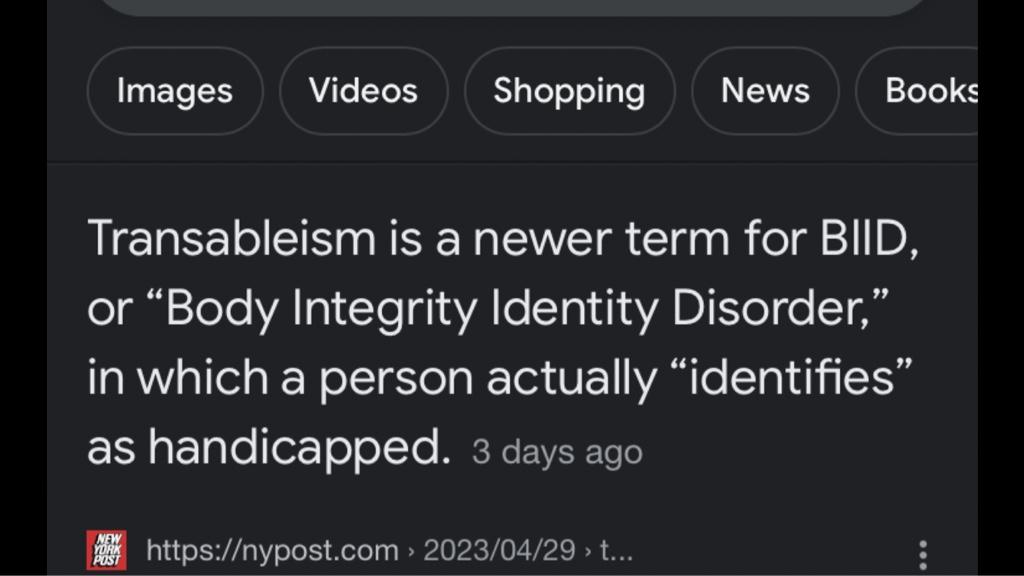This screenshot has width=1024, height=576.
Task: Open the three-dot more options menu
Action: [923, 554]
